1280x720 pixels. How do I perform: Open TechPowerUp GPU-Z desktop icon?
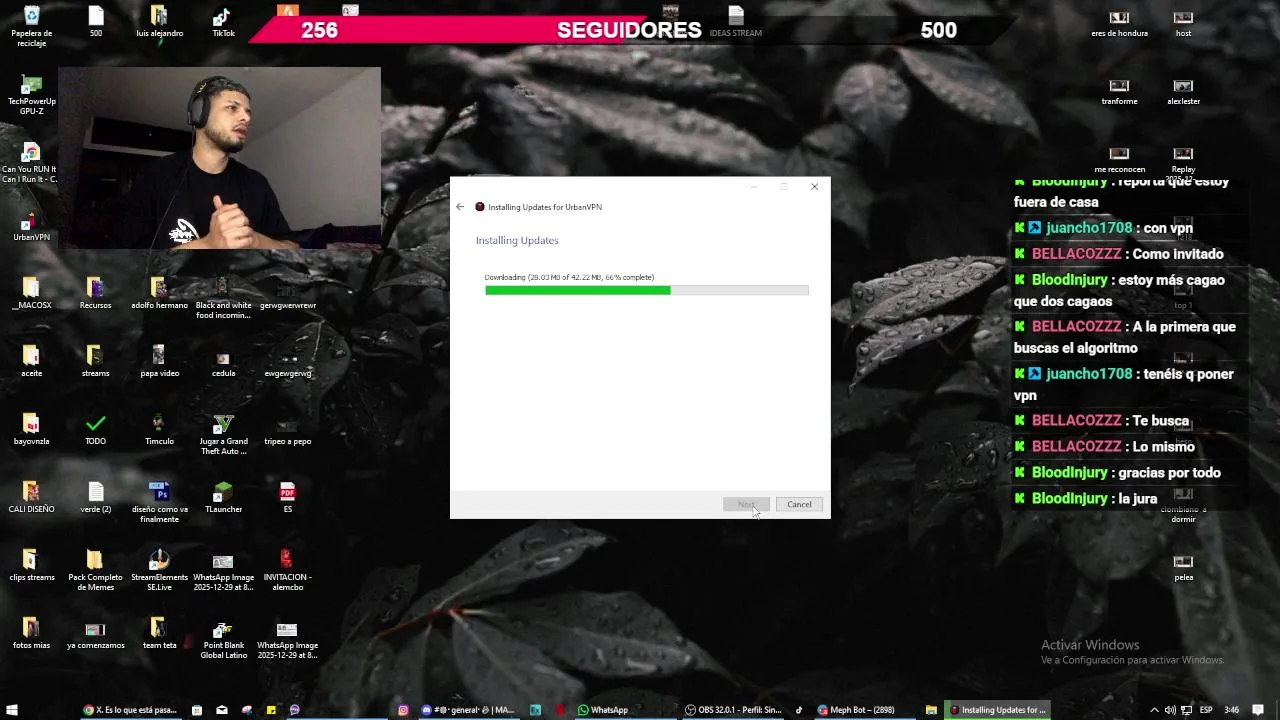point(31,95)
